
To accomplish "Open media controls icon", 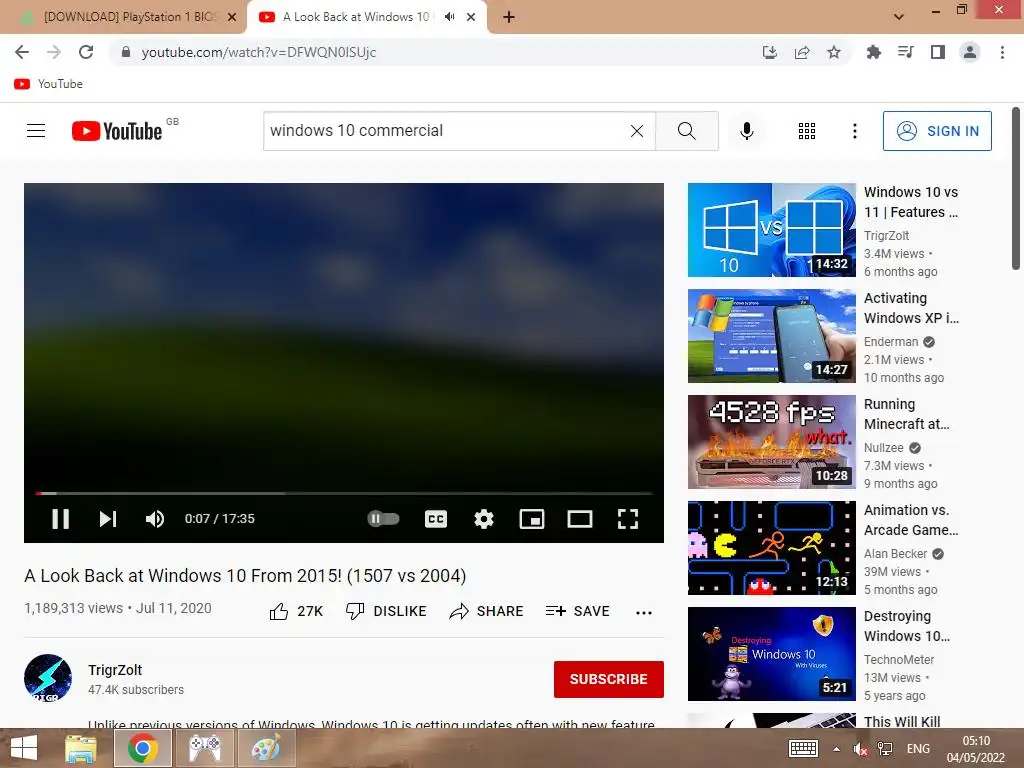I will coord(905,52).
